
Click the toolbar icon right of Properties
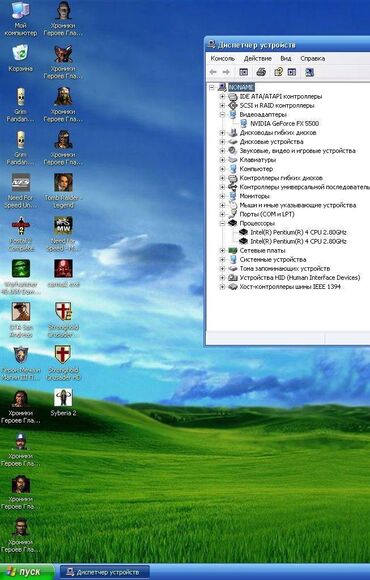coord(292,72)
